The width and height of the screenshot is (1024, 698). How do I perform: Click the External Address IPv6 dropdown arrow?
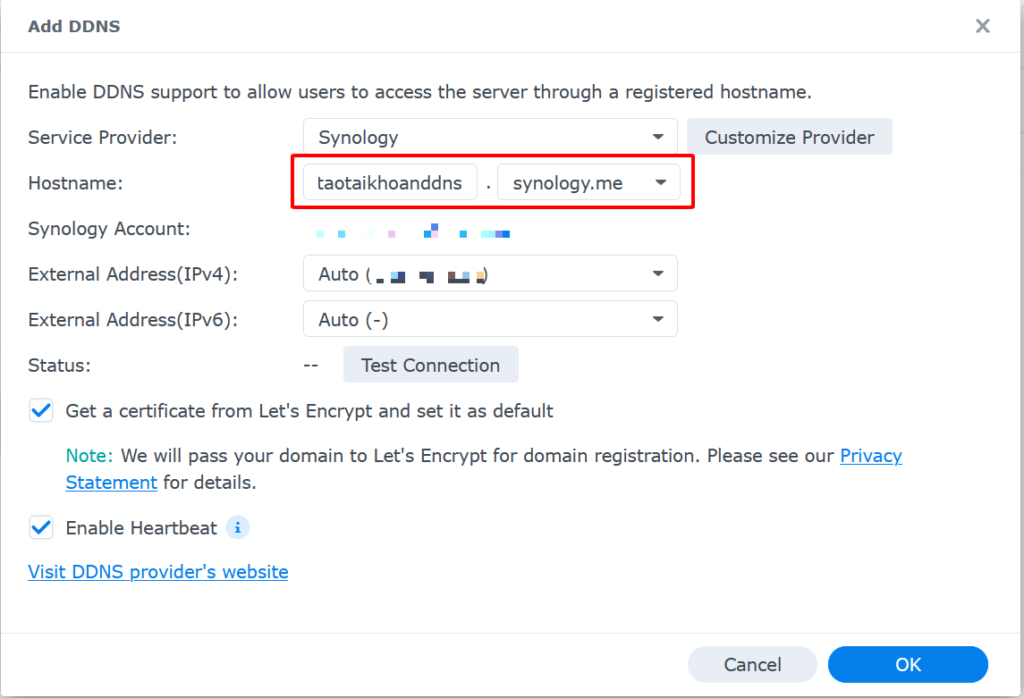click(x=659, y=318)
